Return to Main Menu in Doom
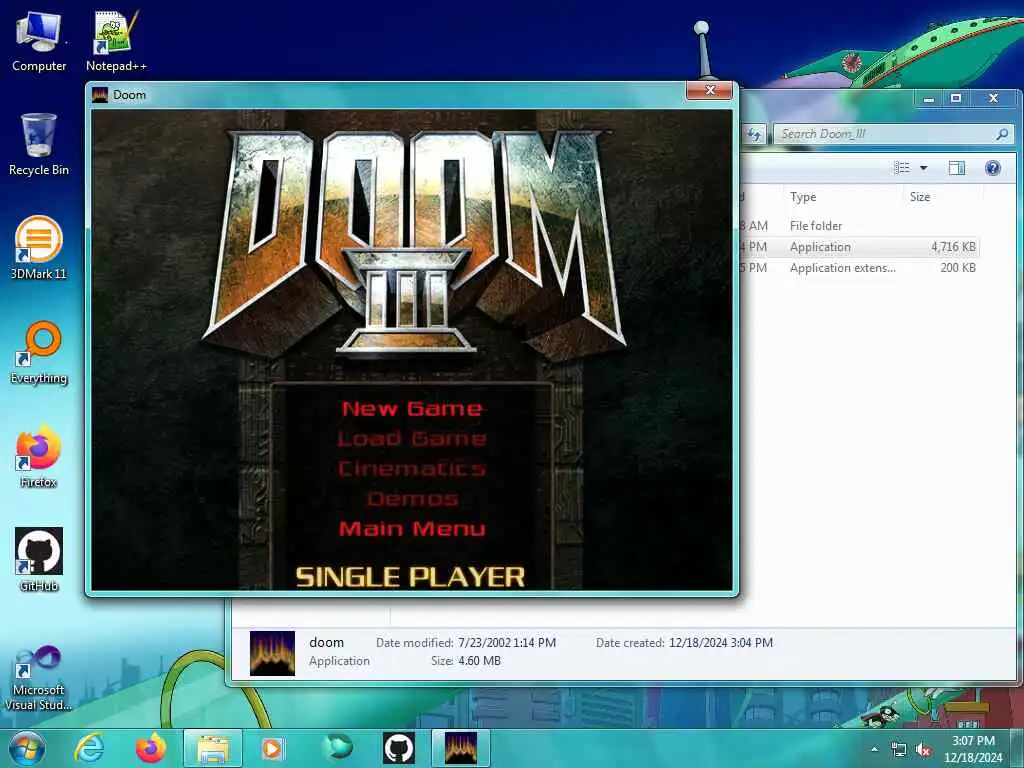This screenshot has height=768, width=1024. click(412, 528)
